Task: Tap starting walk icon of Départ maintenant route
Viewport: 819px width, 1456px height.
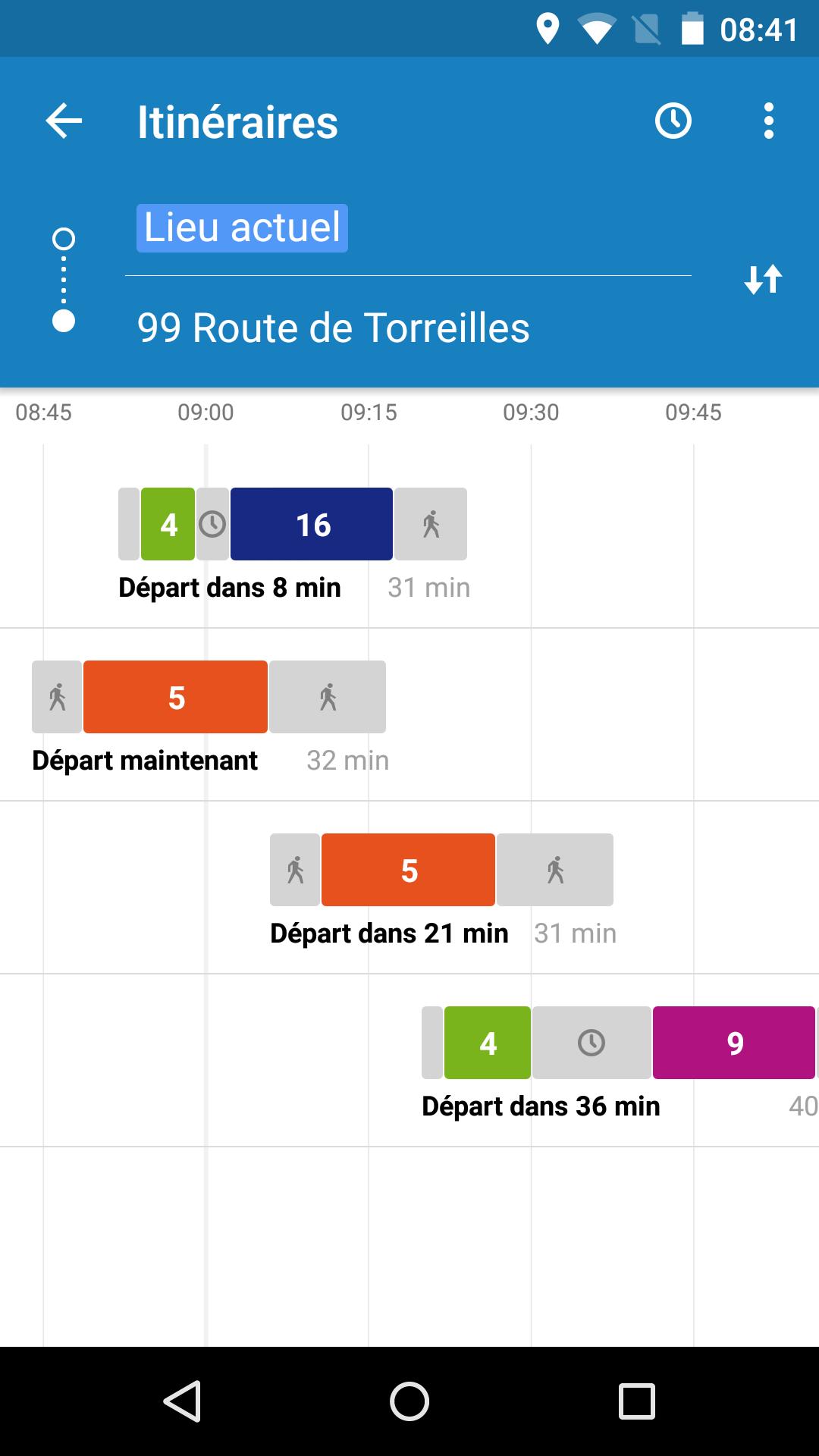Action: [x=57, y=697]
